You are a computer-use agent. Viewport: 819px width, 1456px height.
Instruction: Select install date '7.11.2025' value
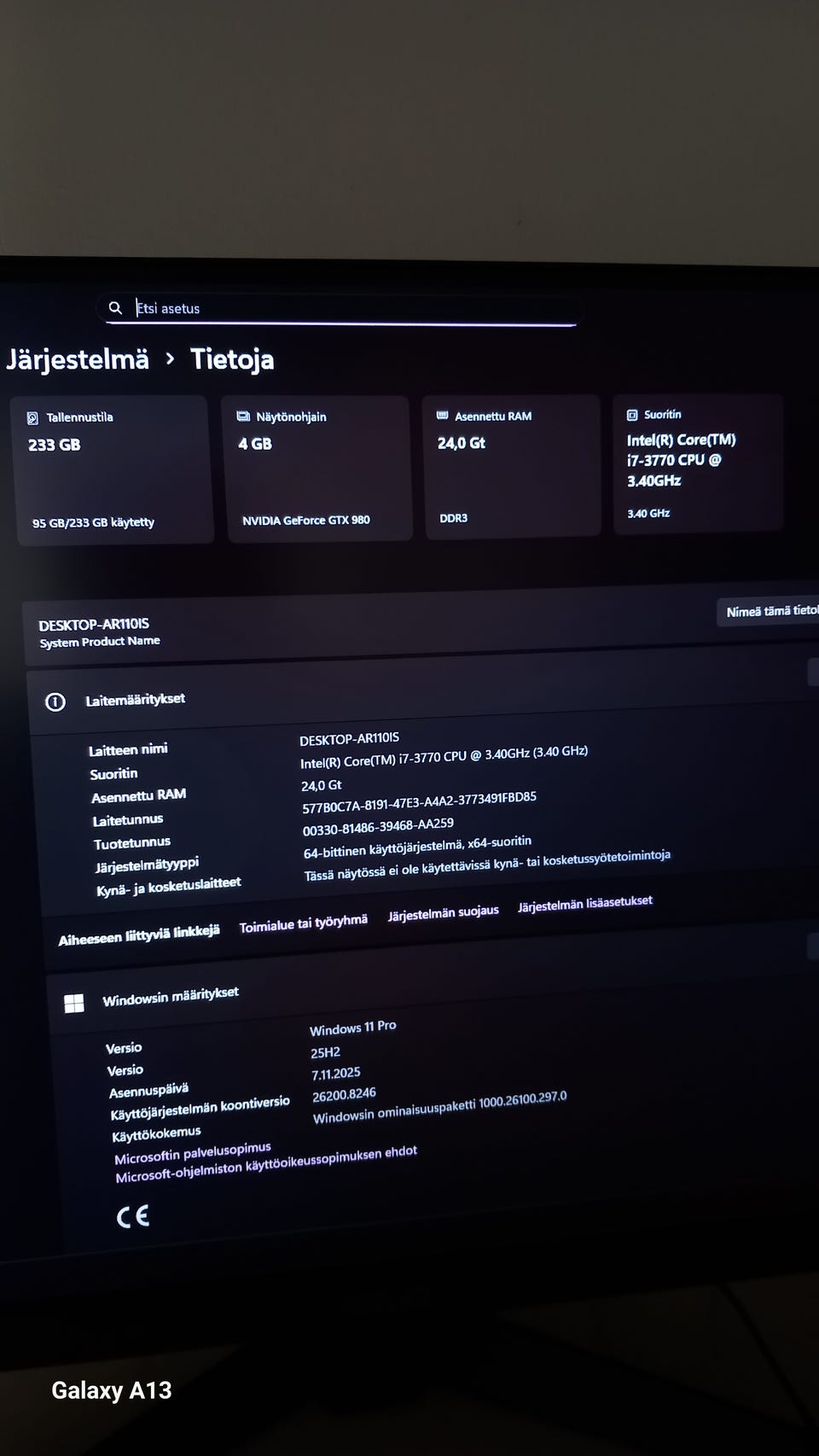pyautogui.click(x=336, y=1074)
